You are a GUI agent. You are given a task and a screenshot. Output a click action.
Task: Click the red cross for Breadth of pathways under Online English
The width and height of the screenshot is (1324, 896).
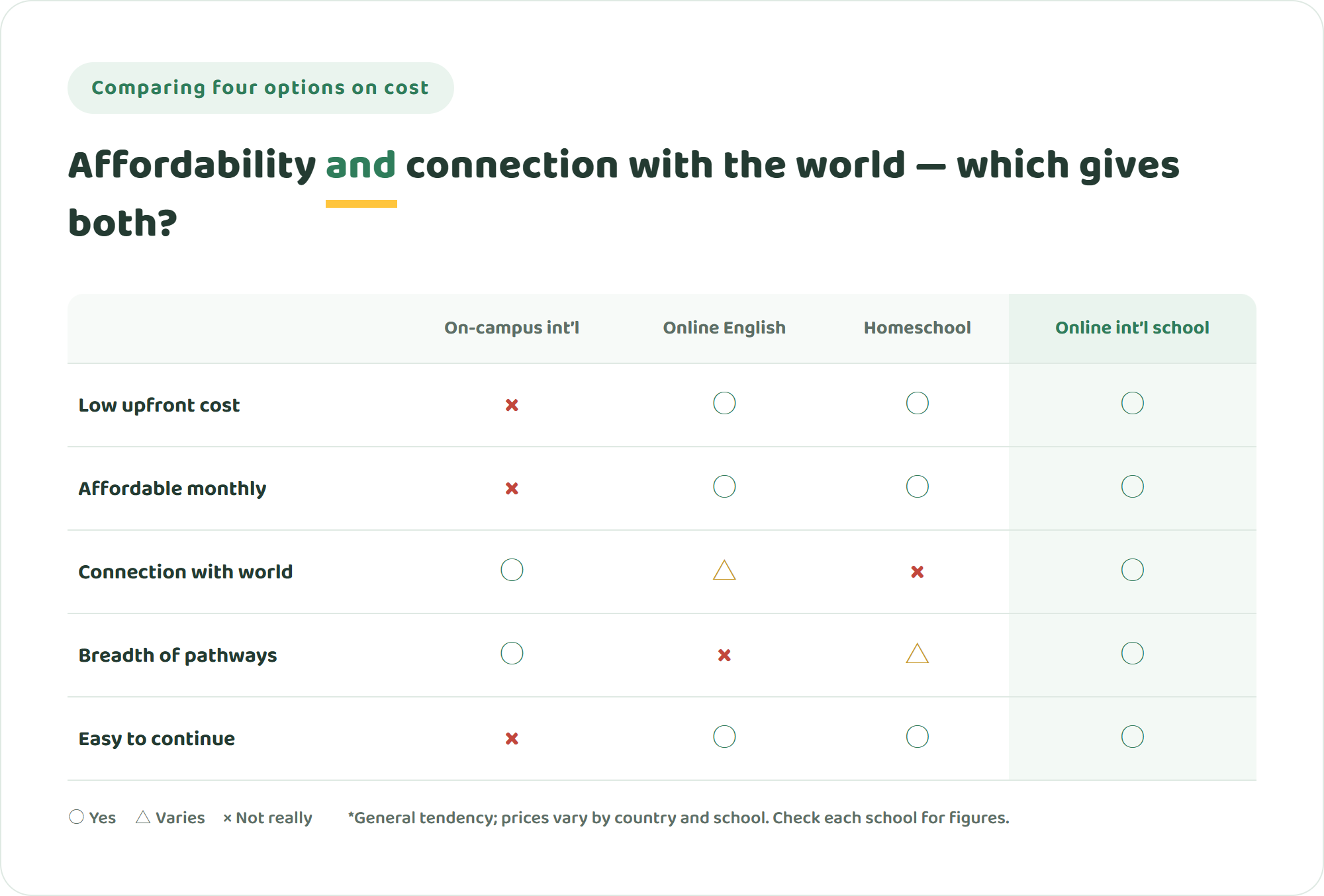724,655
